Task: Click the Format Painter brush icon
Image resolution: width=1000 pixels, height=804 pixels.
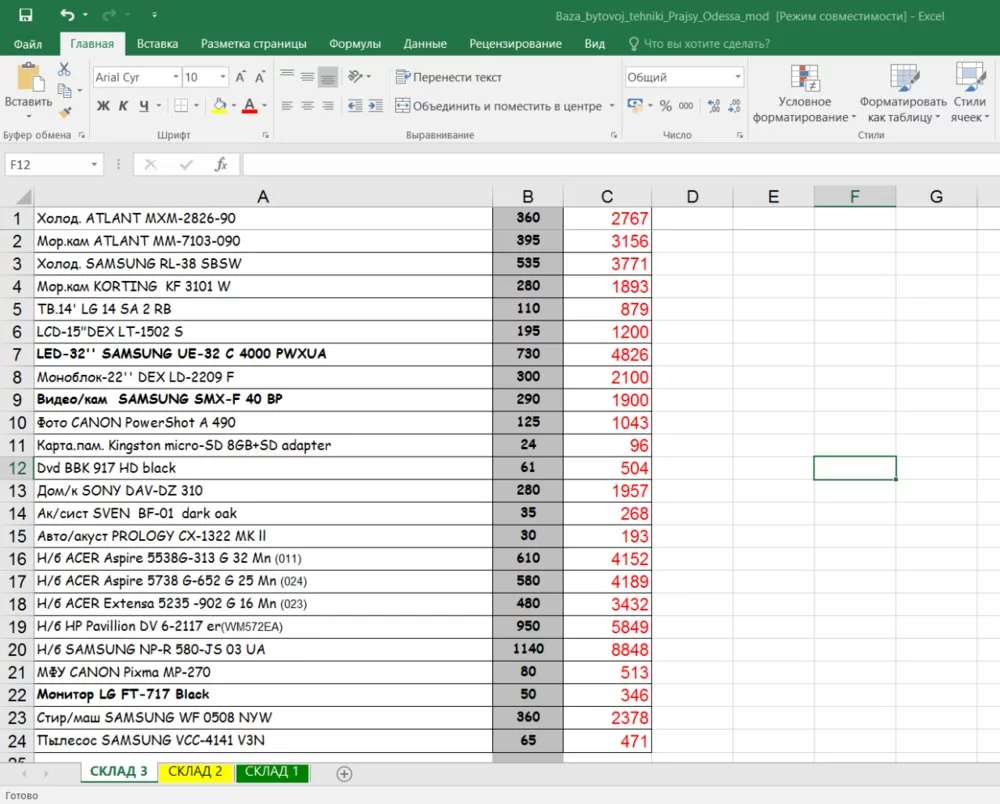Action: [x=64, y=113]
